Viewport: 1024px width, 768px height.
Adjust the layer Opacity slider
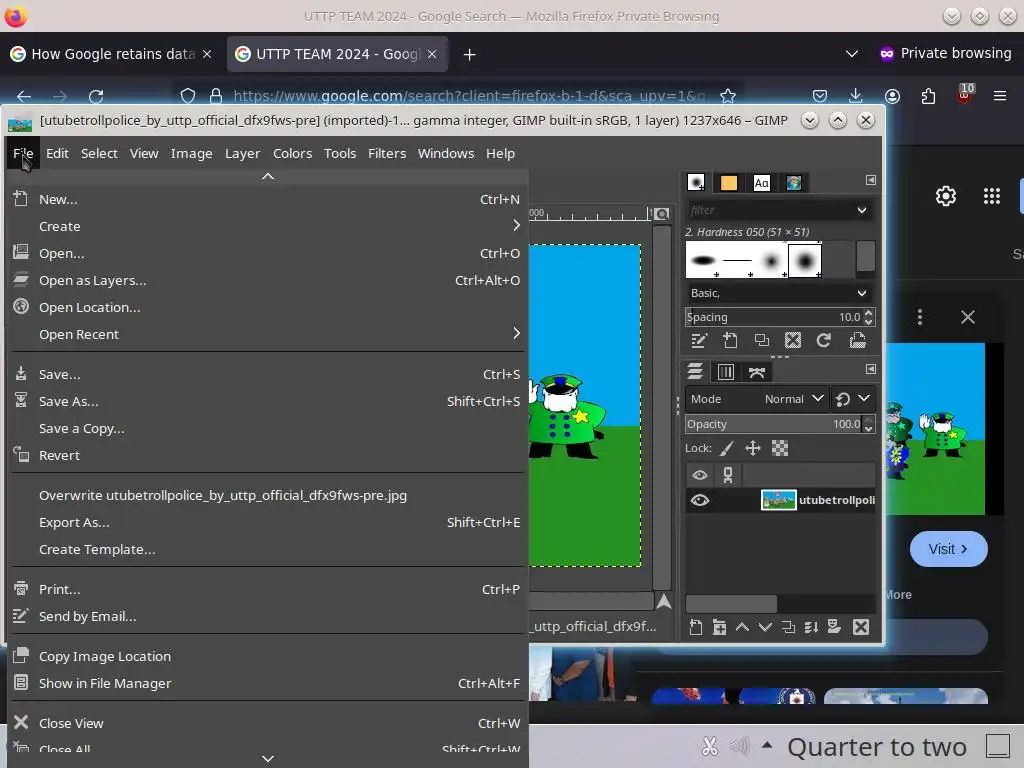tap(775, 424)
